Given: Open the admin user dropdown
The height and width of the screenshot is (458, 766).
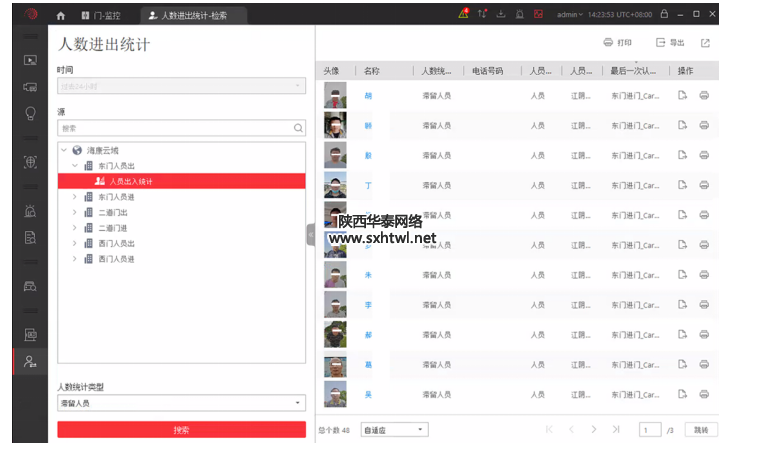Looking at the screenshot, I should click(x=570, y=15).
